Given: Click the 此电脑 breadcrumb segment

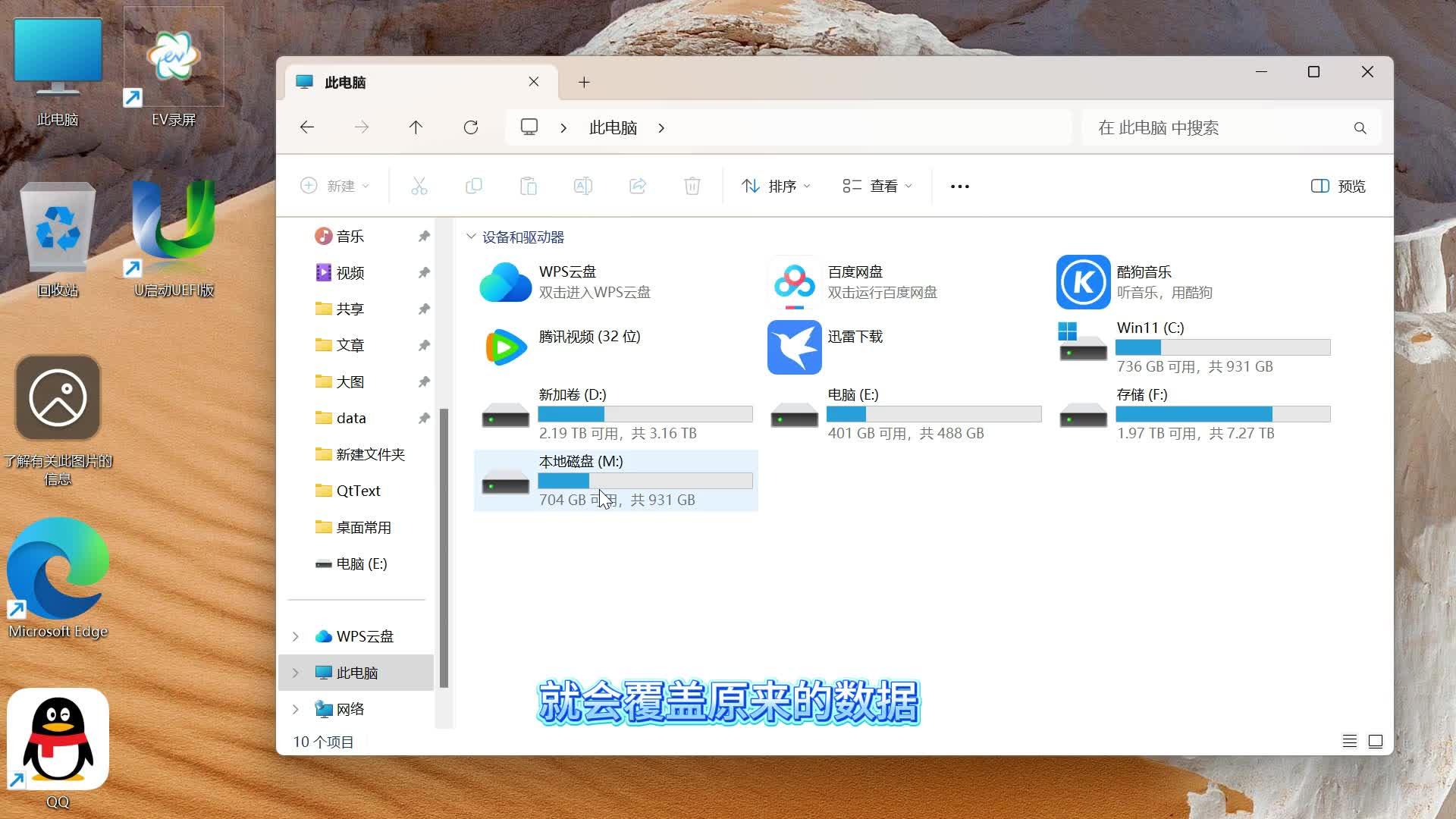Looking at the screenshot, I should click(613, 128).
